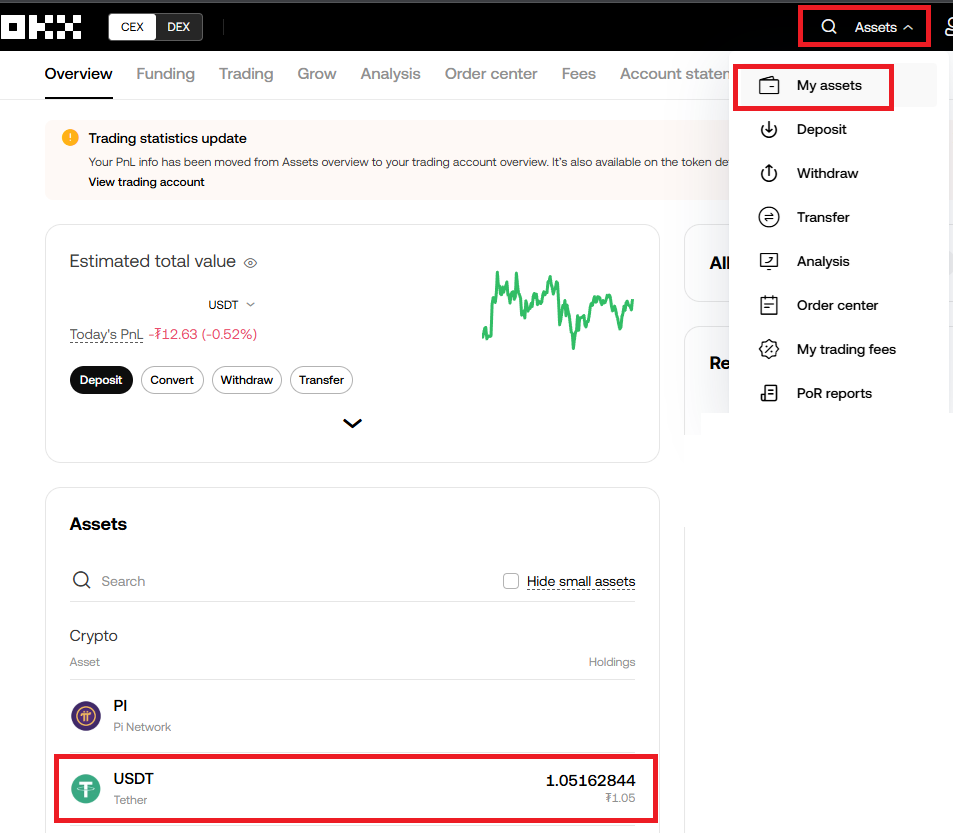This screenshot has width=953, height=833.
Task: Click the PI coin logo
Action: pyautogui.click(x=86, y=716)
